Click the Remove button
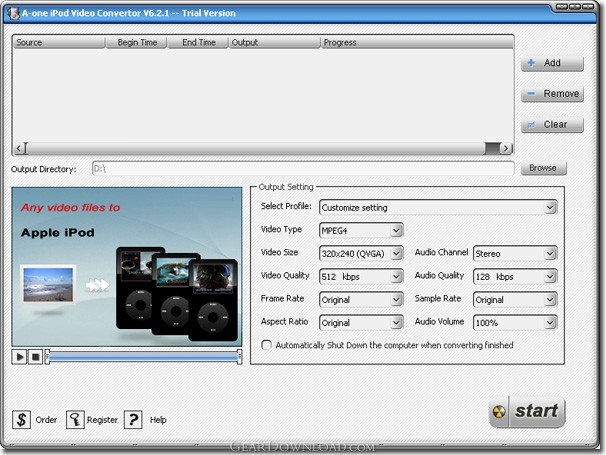The height and width of the screenshot is (455, 606). click(552, 94)
